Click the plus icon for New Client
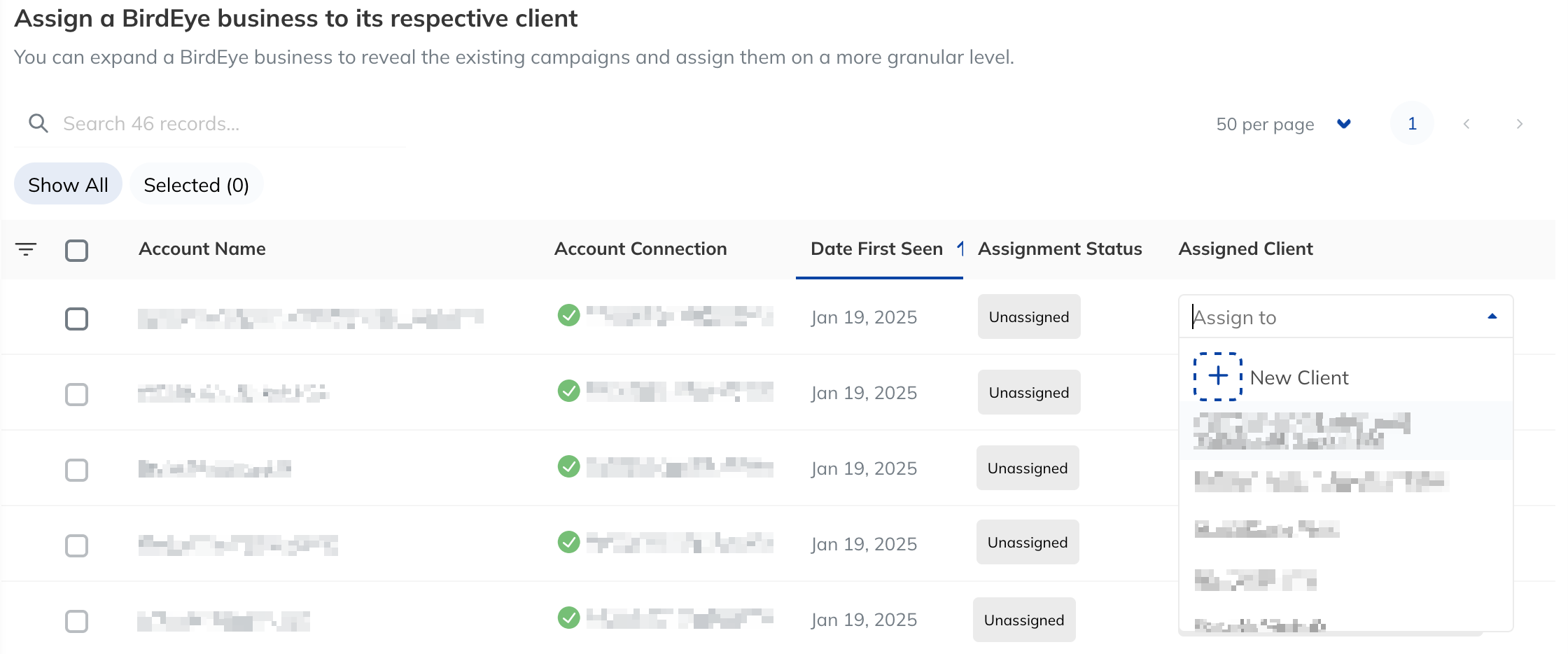Viewport: 1568px width, 654px height. (x=1218, y=376)
